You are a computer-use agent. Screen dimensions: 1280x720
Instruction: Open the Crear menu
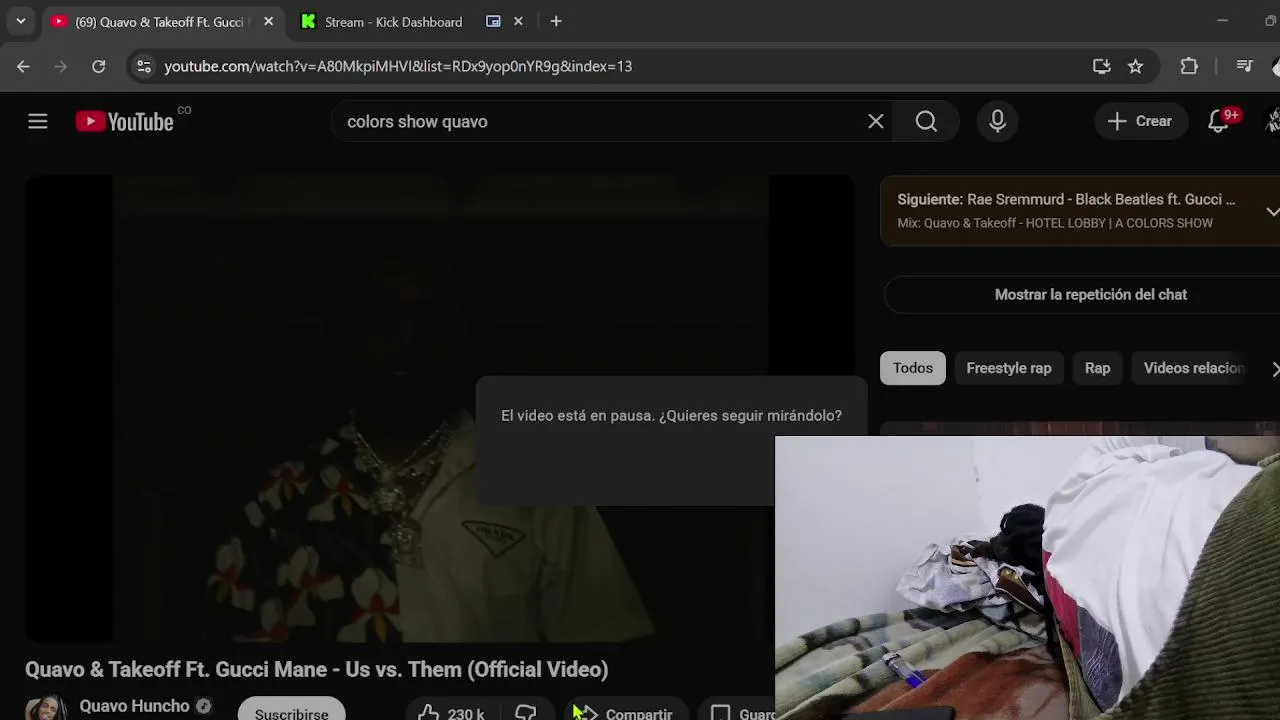pos(1140,121)
